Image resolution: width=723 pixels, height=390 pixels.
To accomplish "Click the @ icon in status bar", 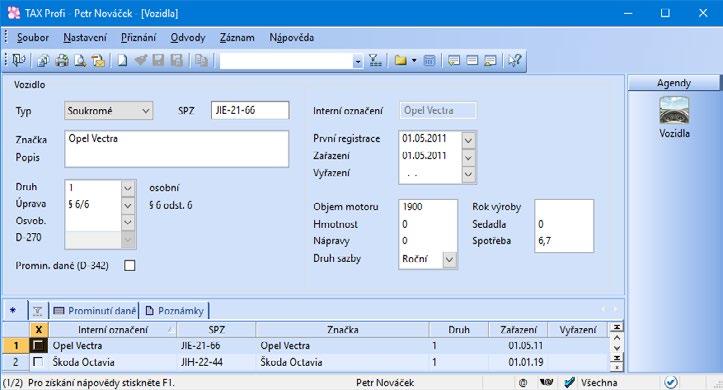I will pyautogui.click(x=523, y=382).
